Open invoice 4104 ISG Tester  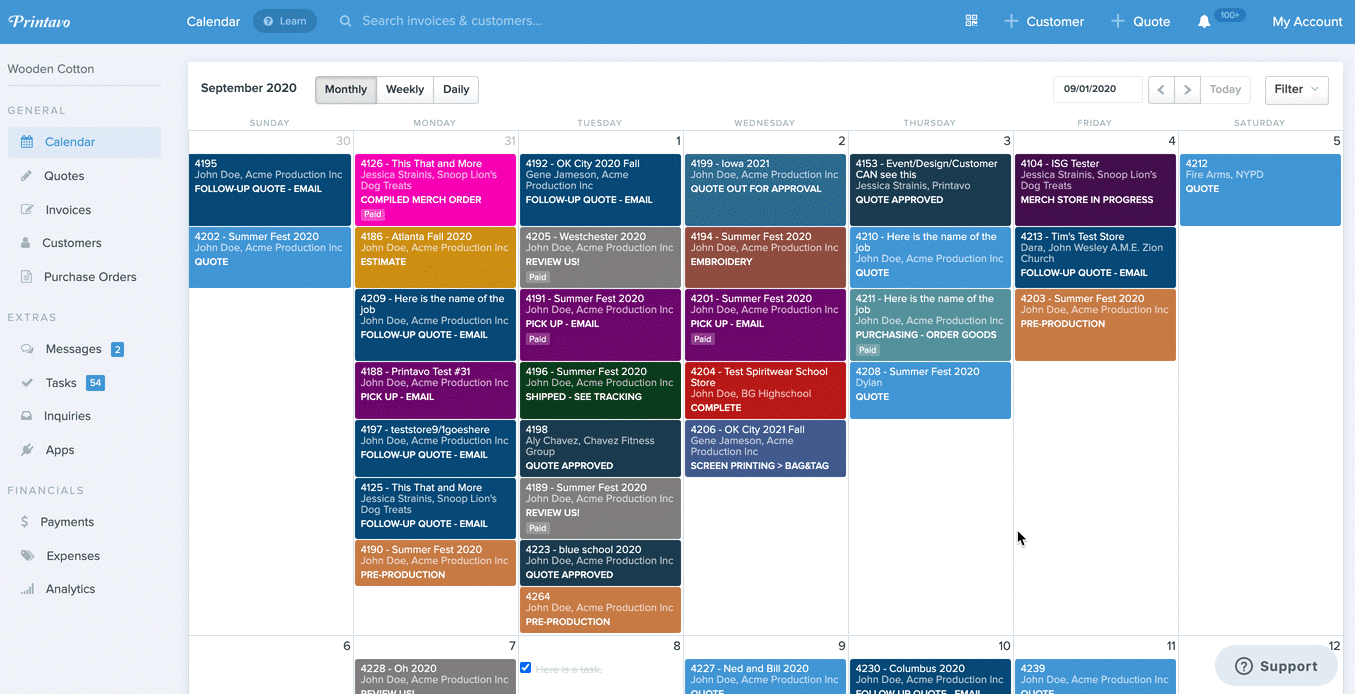[x=1095, y=190]
